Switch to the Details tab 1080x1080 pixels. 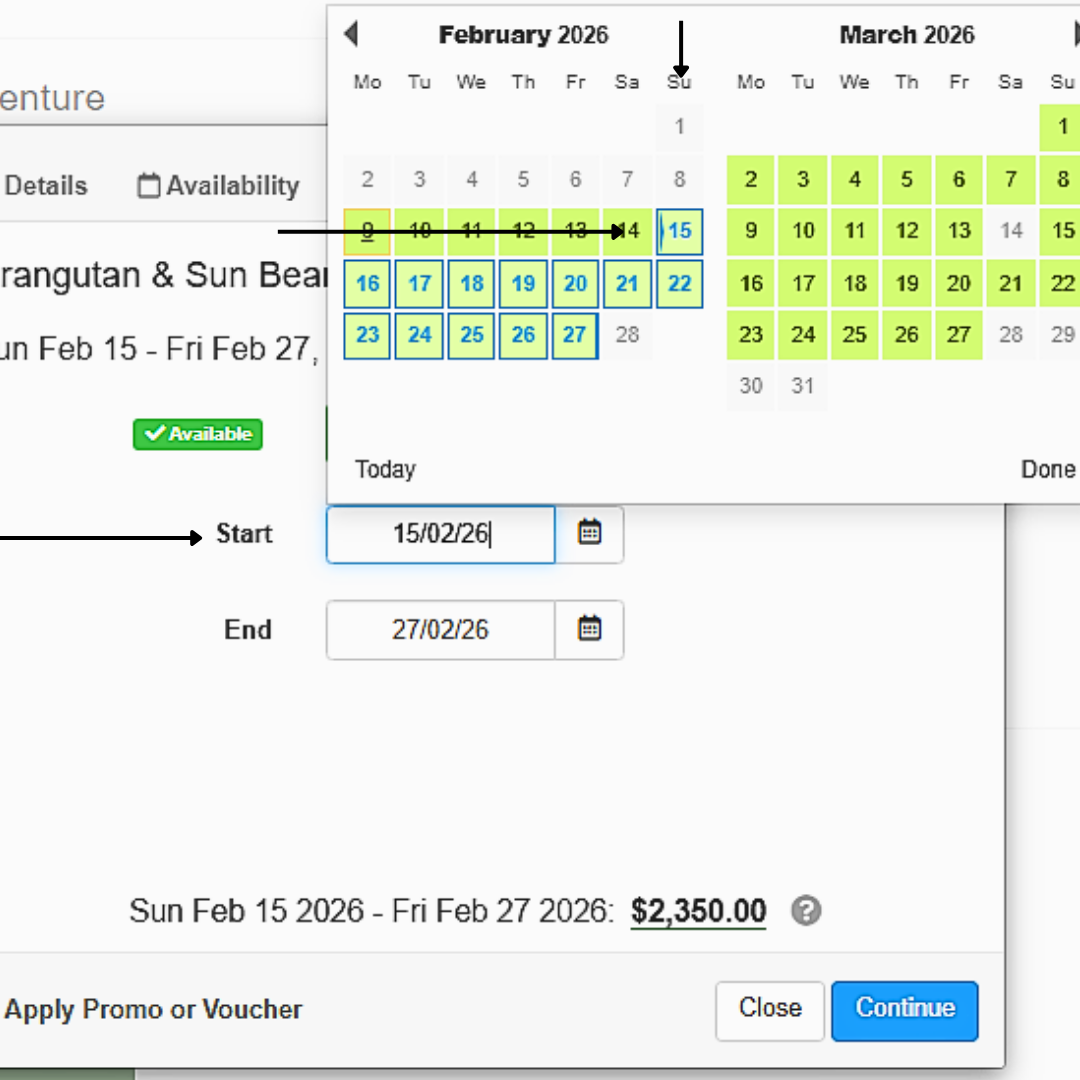pos(45,186)
